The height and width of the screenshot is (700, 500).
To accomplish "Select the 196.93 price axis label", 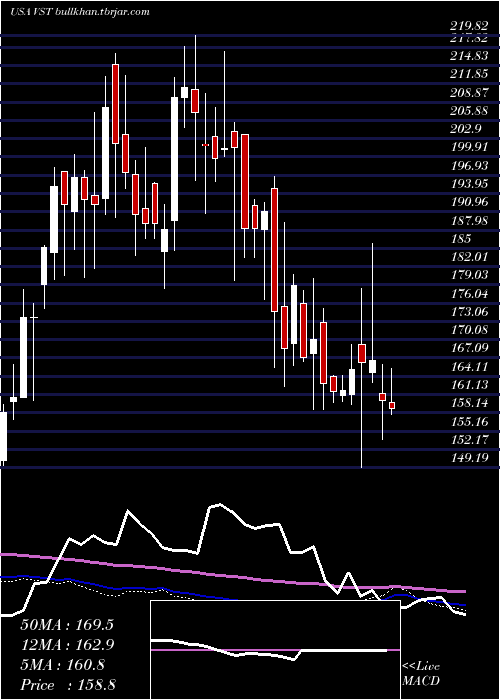I will [x=469, y=166].
